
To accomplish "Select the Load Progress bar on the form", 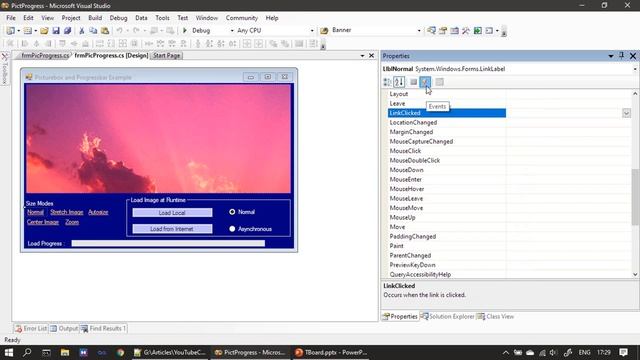I will tap(168, 243).
